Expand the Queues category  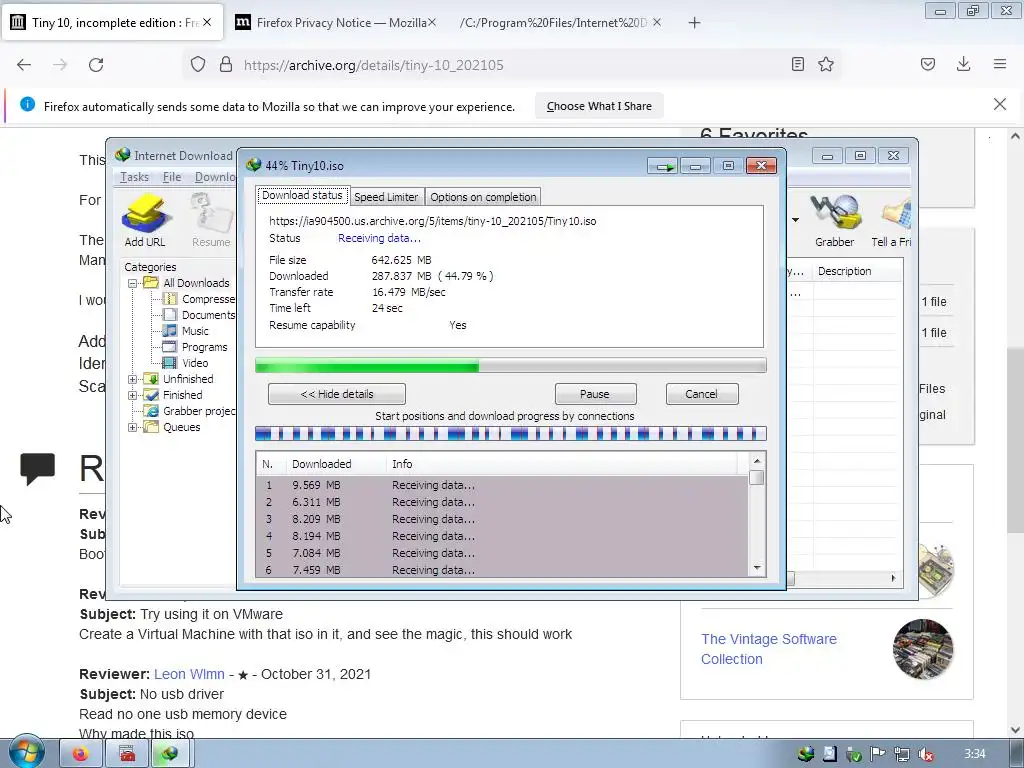133,428
